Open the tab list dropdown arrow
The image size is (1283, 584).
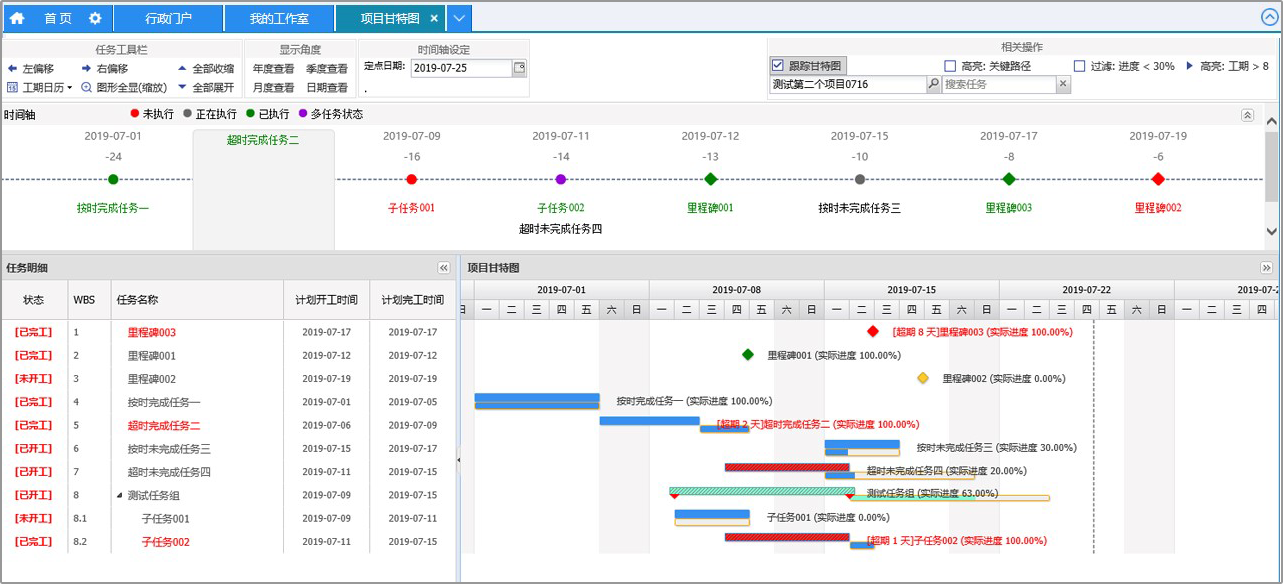pyautogui.click(x=458, y=18)
